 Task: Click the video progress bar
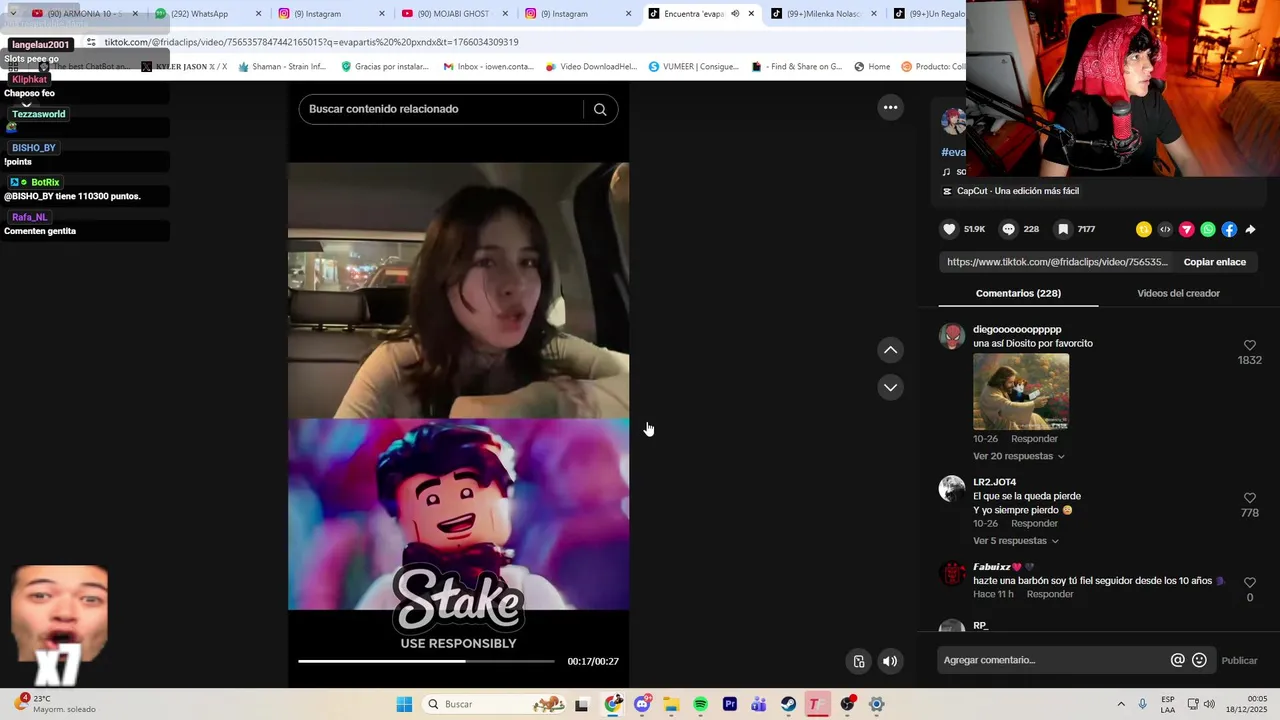pyautogui.click(x=426, y=661)
